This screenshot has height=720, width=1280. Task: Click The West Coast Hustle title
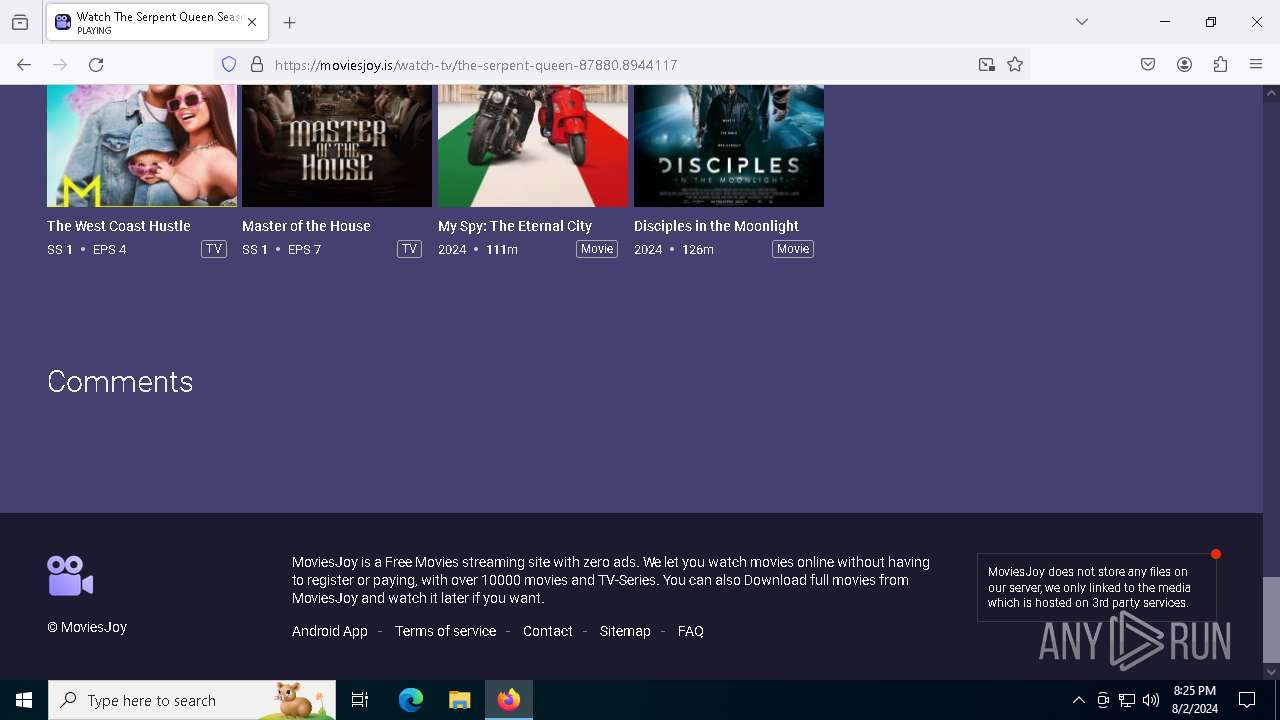119,226
